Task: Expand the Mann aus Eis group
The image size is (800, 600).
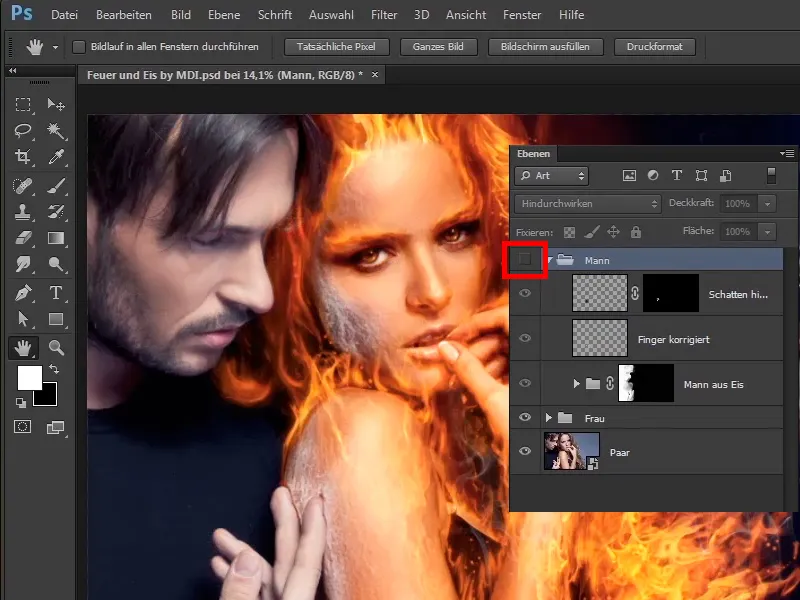Action: click(577, 383)
